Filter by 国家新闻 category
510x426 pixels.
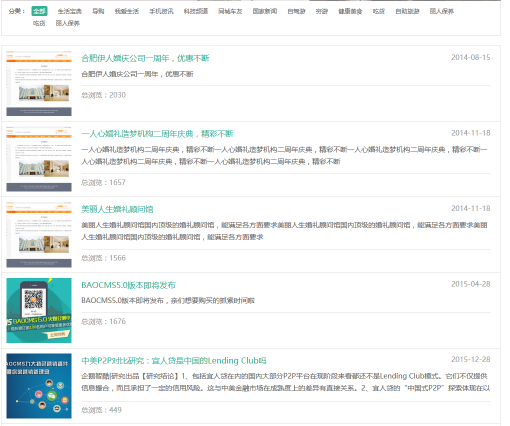tap(265, 11)
